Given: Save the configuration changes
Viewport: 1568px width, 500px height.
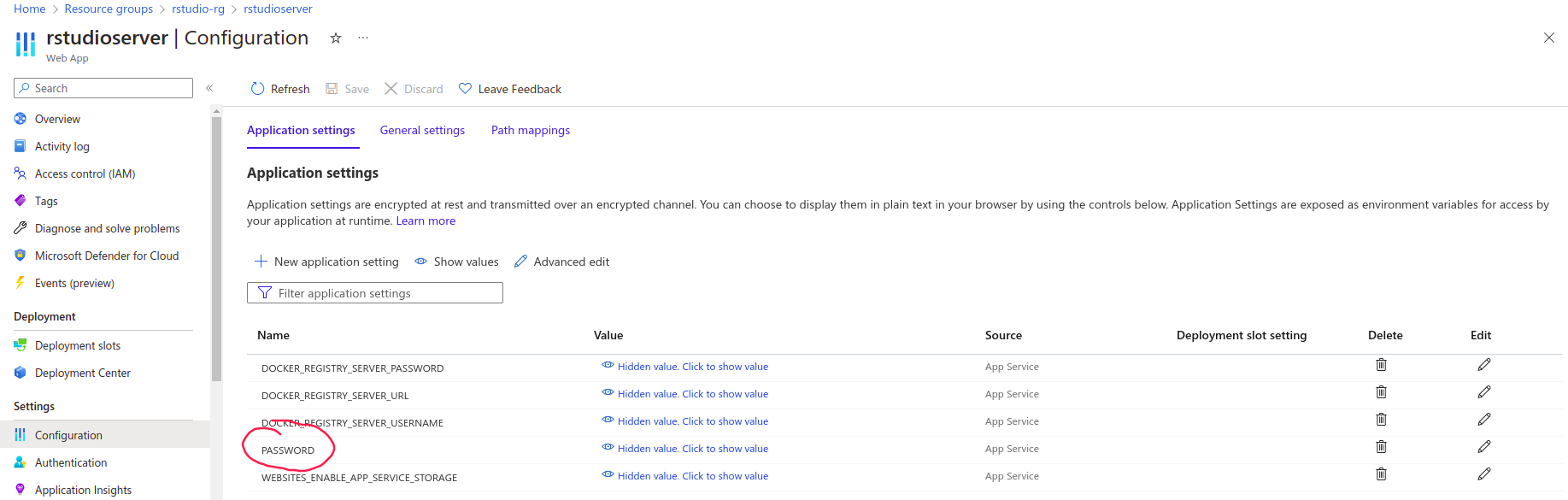Looking at the screenshot, I should point(348,89).
